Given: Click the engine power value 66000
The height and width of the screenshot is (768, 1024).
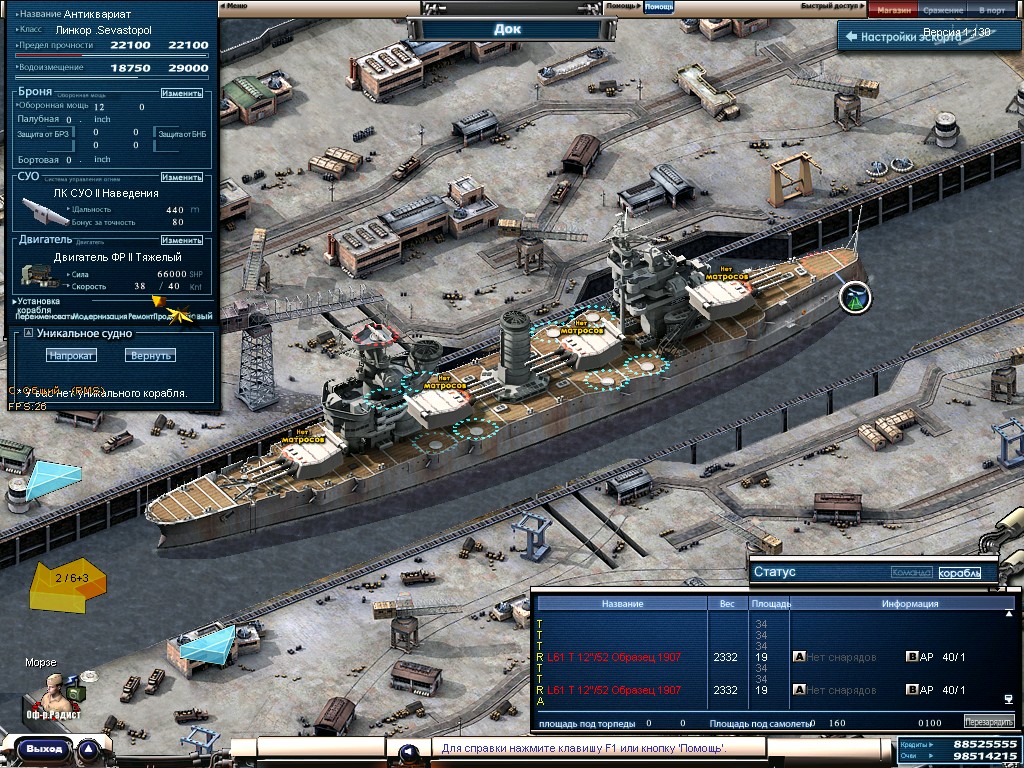Looking at the screenshot, I should (x=172, y=274).
